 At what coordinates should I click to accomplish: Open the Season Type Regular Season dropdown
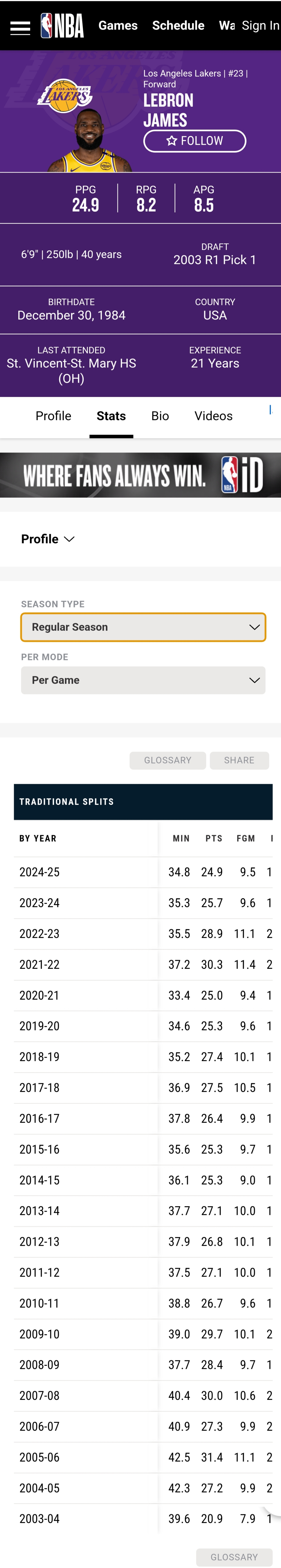pyautogui.click(x=143, y=627)
